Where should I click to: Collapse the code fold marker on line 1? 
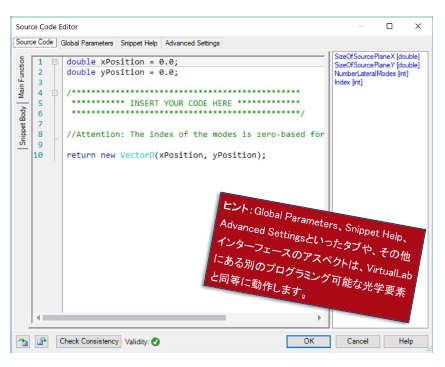click(55, 62)
